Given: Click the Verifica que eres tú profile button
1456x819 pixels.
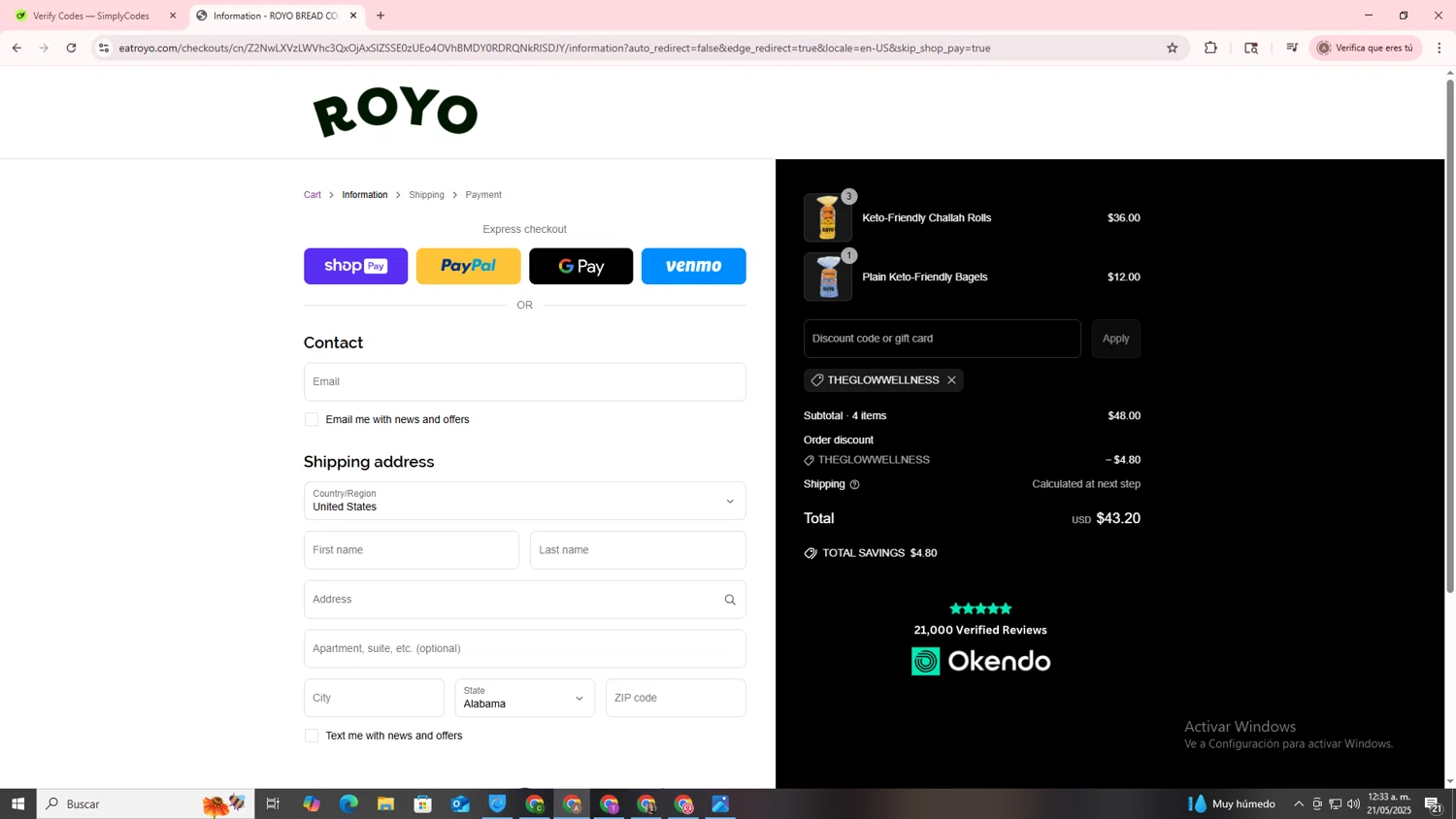Looking at the screenshot, I should pos(1365,48).
